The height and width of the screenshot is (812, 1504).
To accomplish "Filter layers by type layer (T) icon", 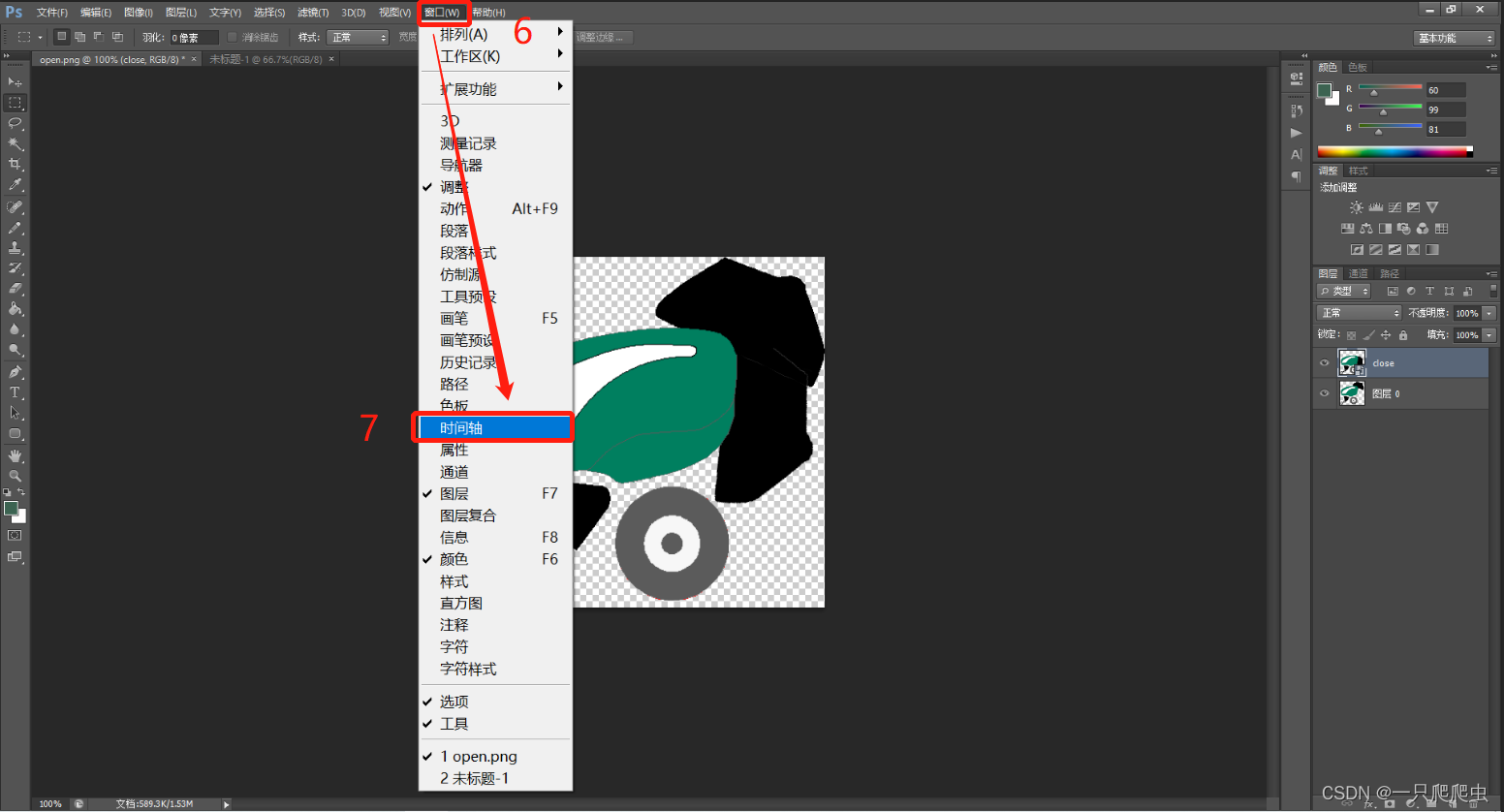I will tap(1429, 291).
